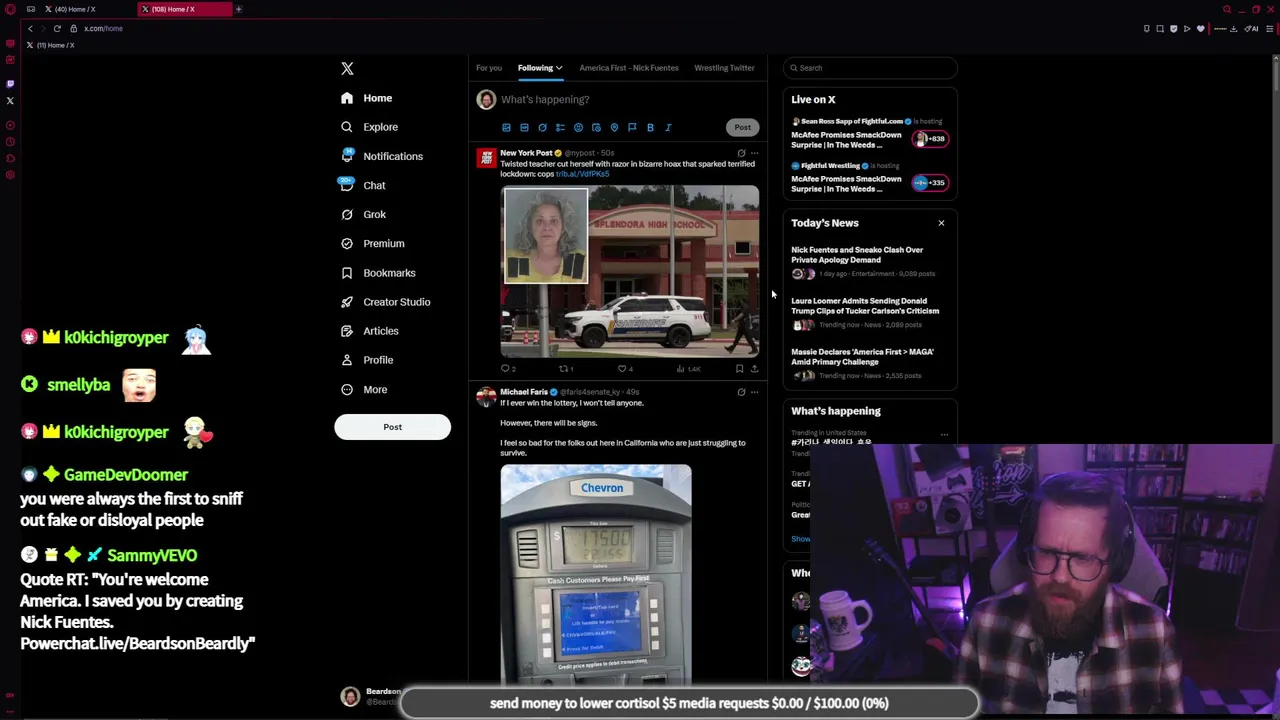Expand the More menu in the sidebar
Screen dimensions: 1280x720
(x=364, y=389)
